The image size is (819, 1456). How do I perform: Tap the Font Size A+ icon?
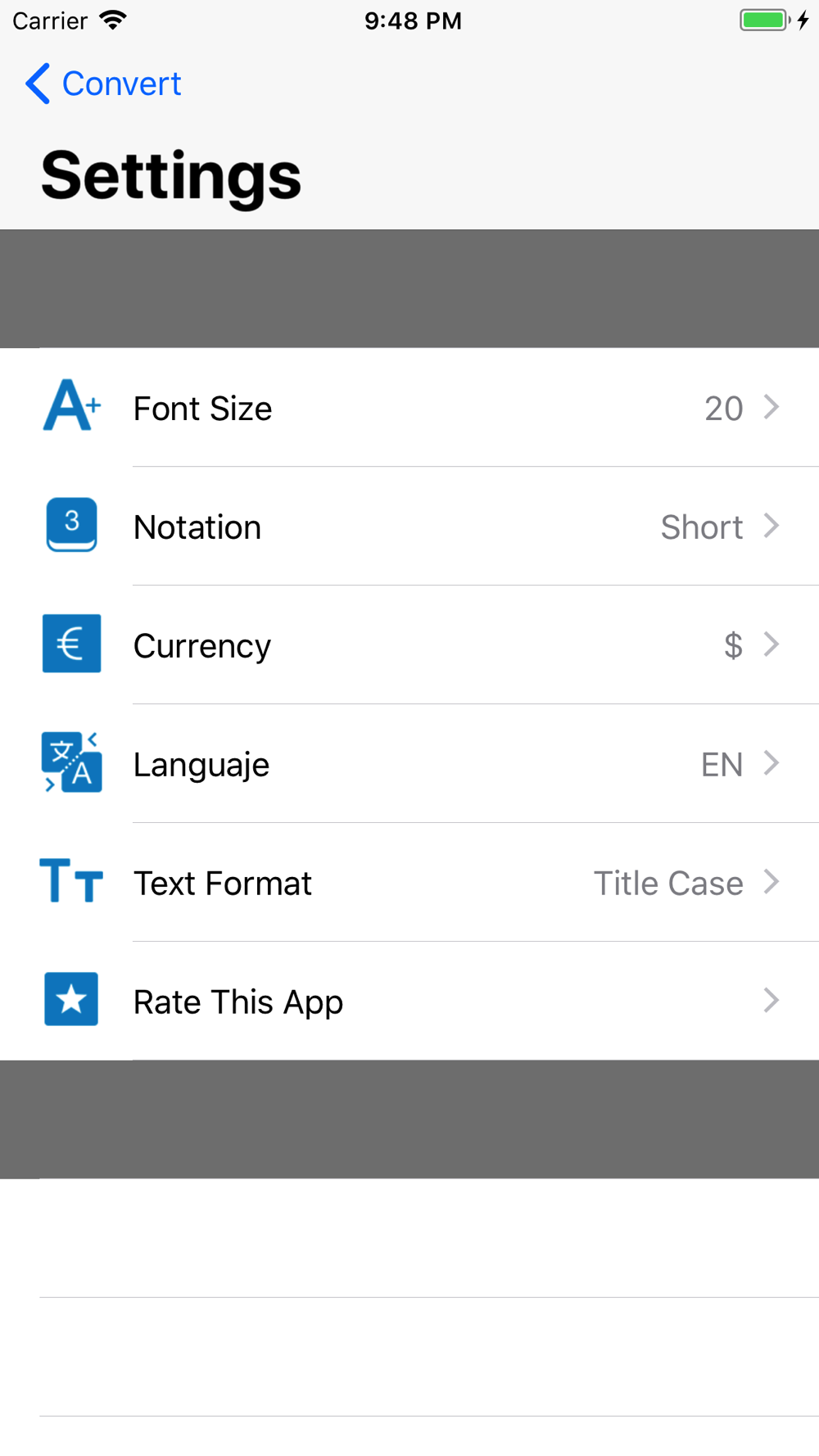pos(72,405)
